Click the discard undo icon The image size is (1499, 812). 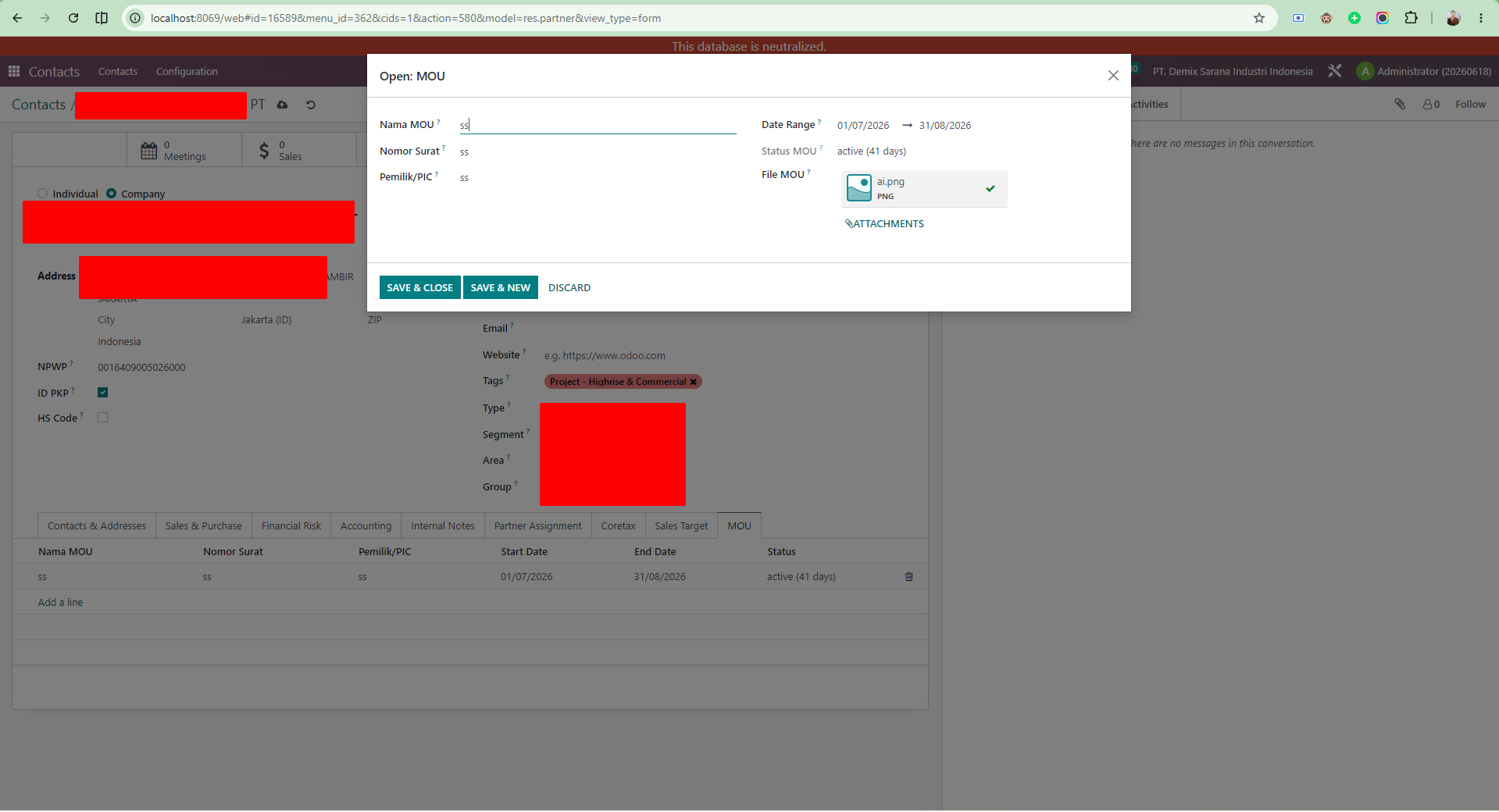(x=311, y=105)
